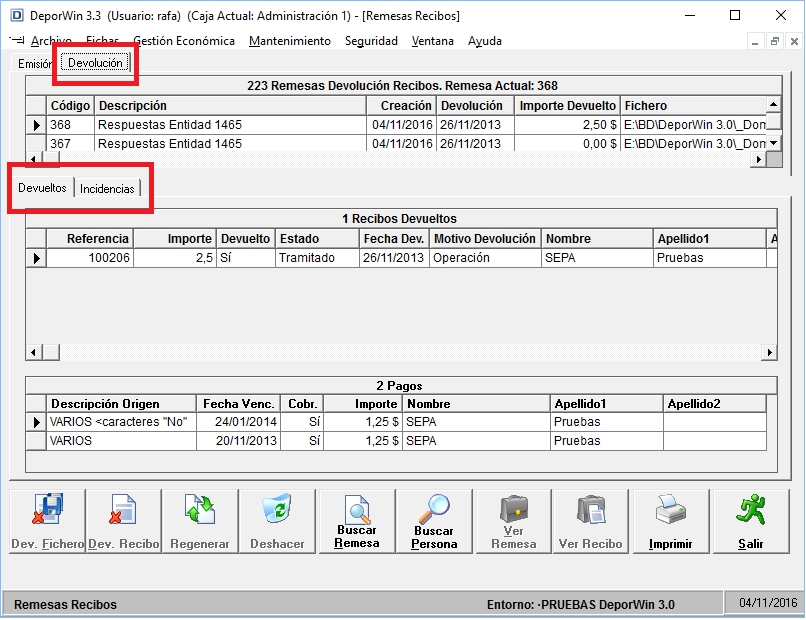Screen dimensions: 806x620
Task: Click the Estado column header
Action: pyautogui.click(x=317, y=239)
